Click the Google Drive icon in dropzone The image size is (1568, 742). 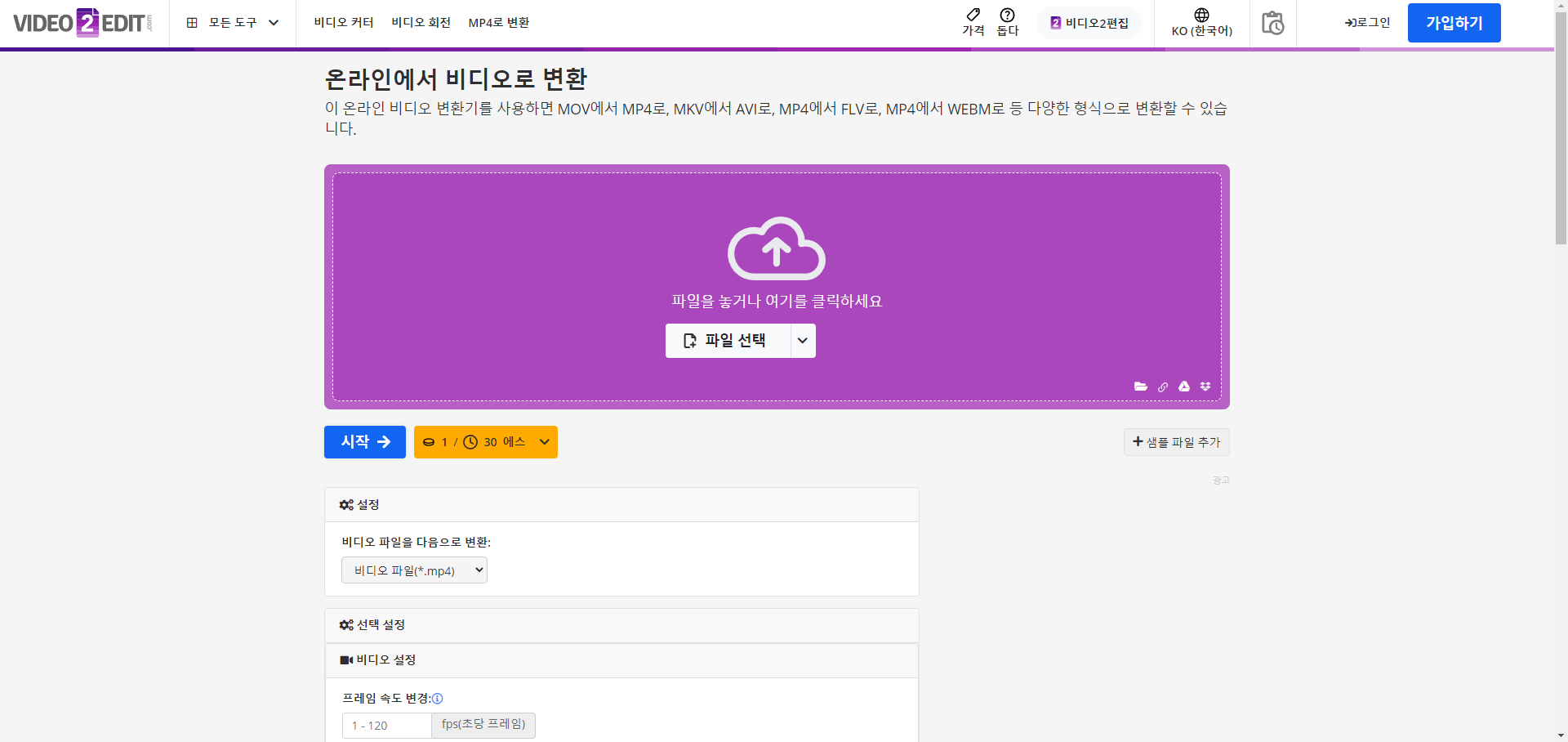click(x=1184, y=387)
